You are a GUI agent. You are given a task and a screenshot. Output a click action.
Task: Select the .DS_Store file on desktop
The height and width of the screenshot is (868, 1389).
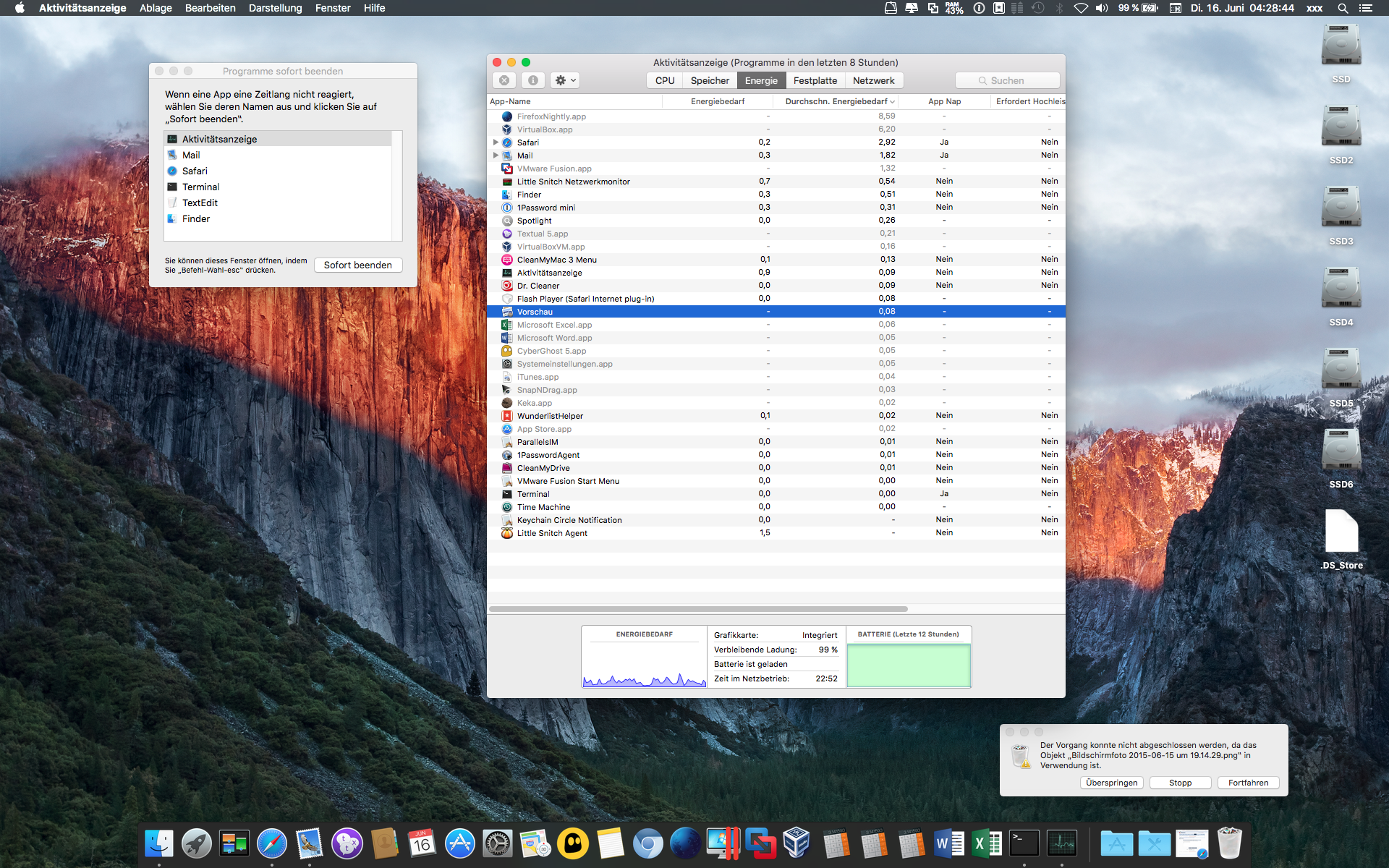[x=1341, y=540]
